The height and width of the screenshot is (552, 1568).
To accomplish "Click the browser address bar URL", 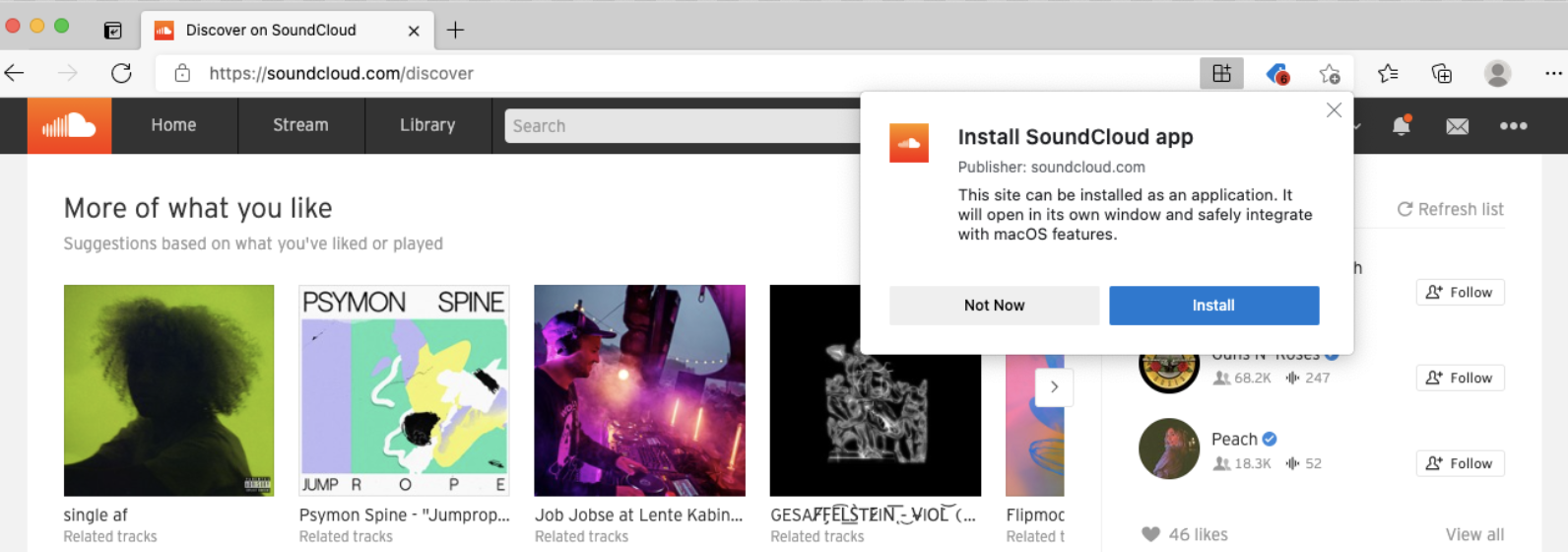I will coord(341,73).
